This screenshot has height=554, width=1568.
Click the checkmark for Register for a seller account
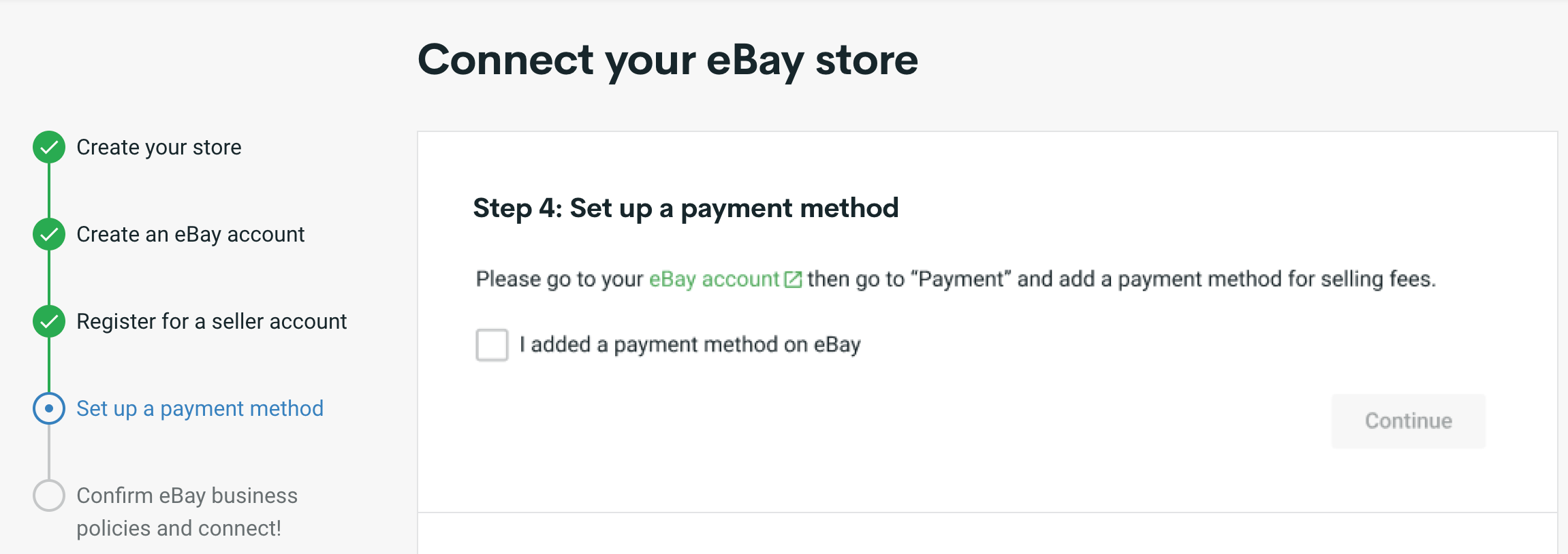48,321
